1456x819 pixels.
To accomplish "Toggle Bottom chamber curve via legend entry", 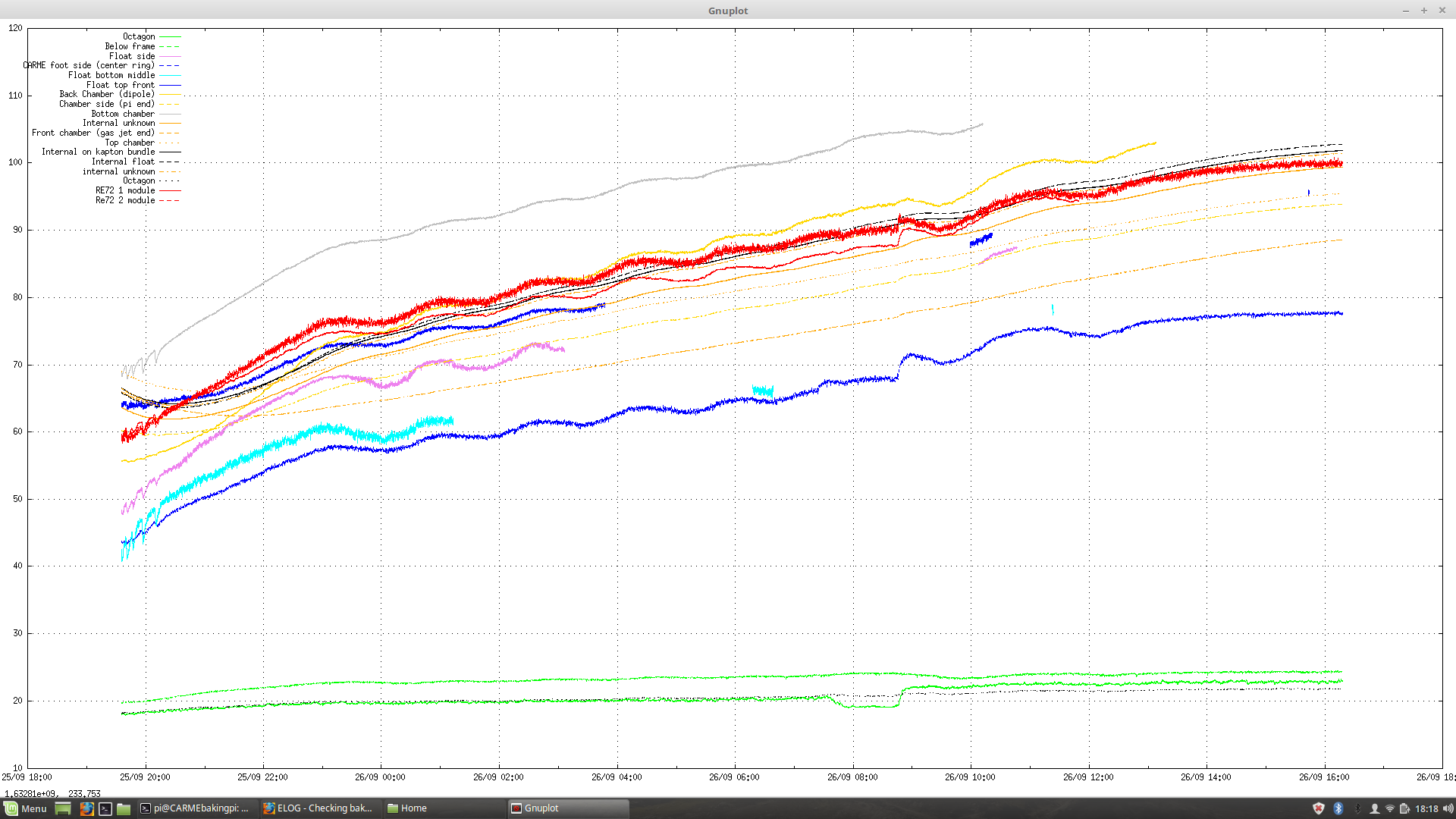I will 123,114.
